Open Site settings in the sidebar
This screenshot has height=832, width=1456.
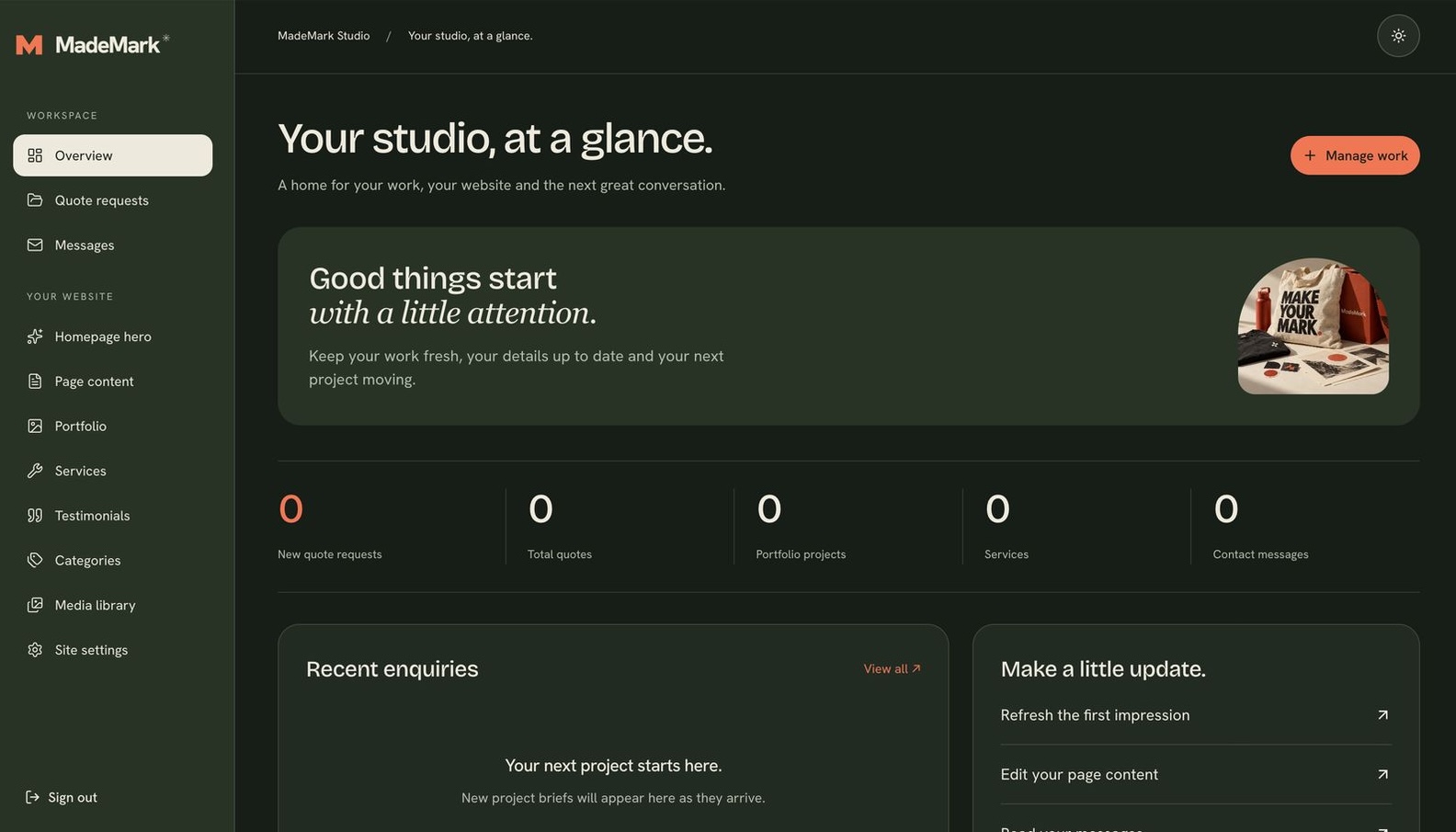(x=113, y=650)
